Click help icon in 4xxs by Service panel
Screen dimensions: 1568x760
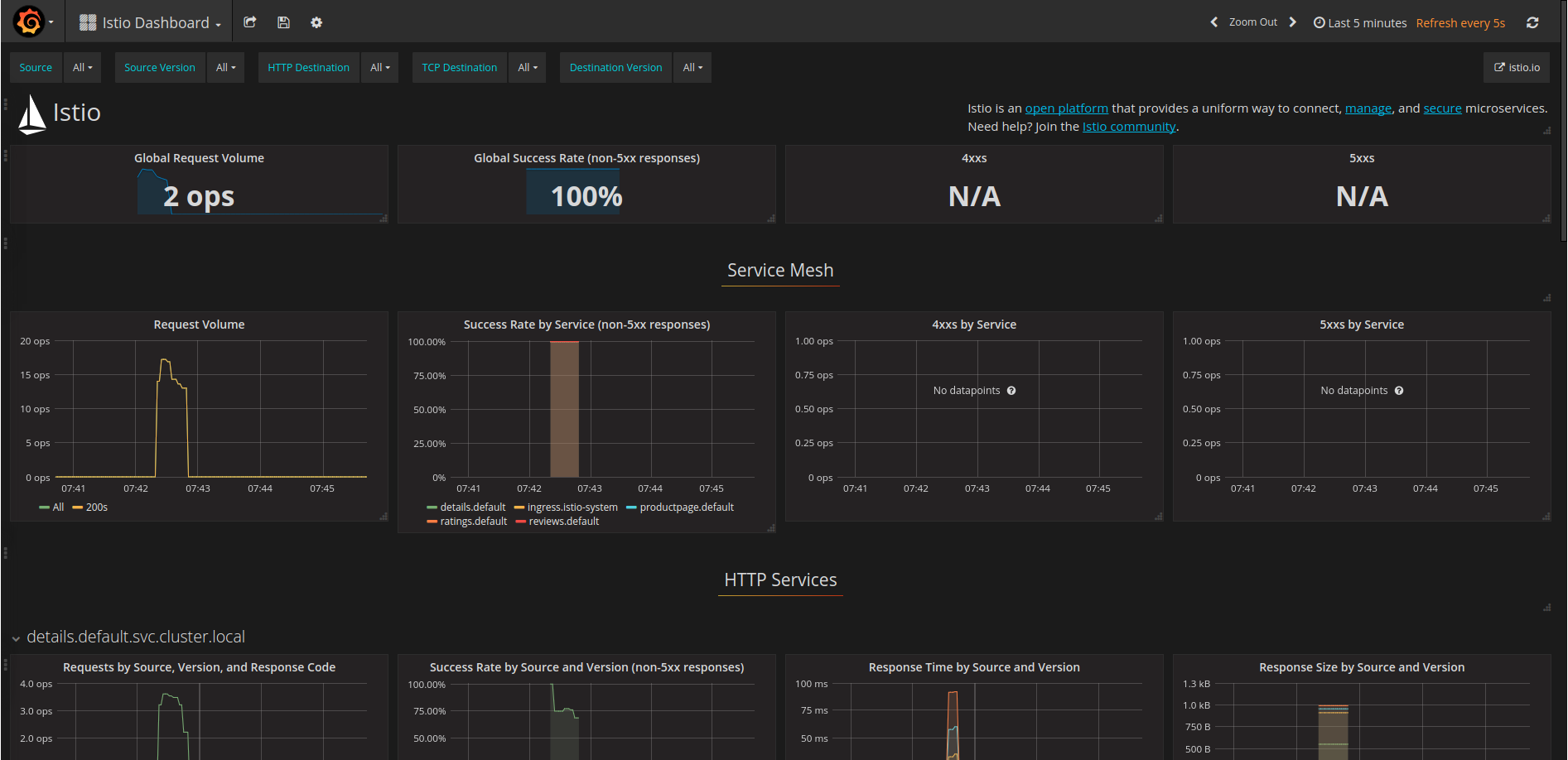pos(1011,391)
